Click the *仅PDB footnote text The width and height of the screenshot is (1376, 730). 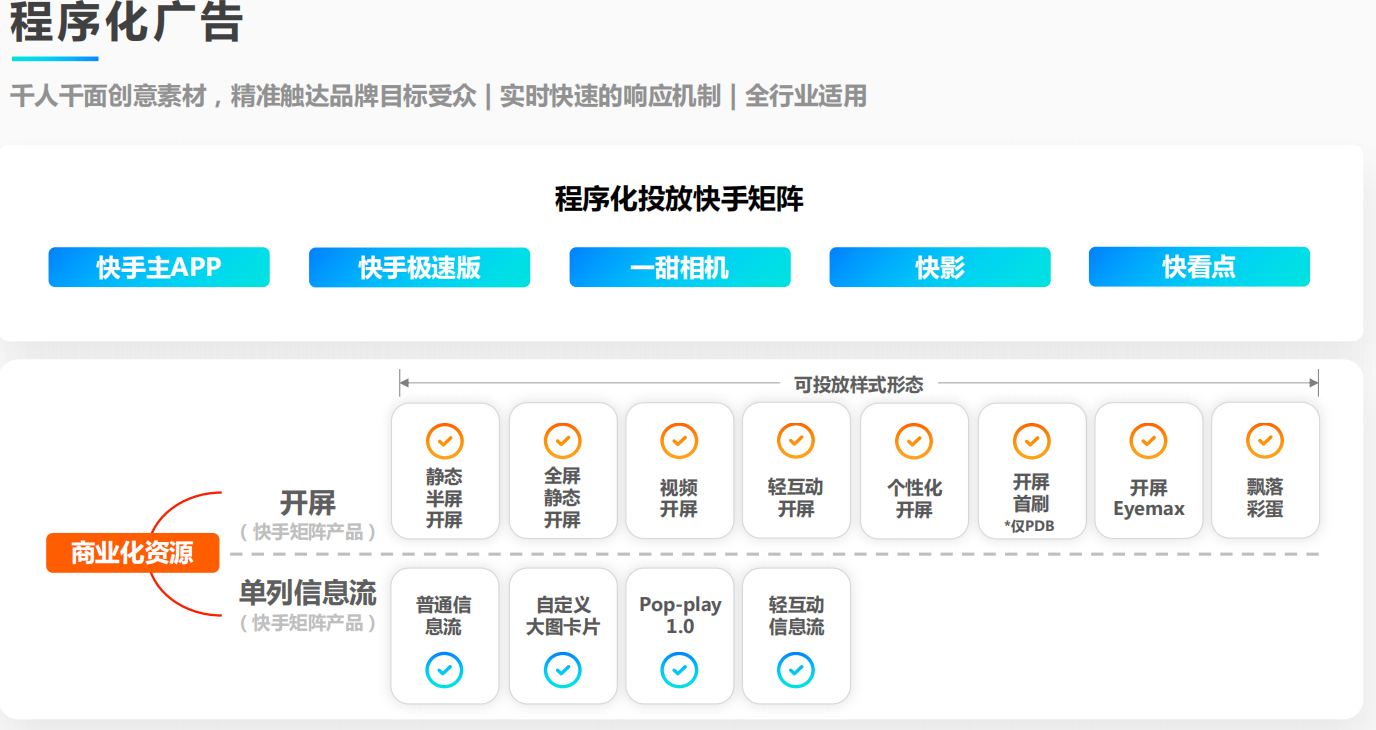pyautogui.click(x=1030, y=526)
